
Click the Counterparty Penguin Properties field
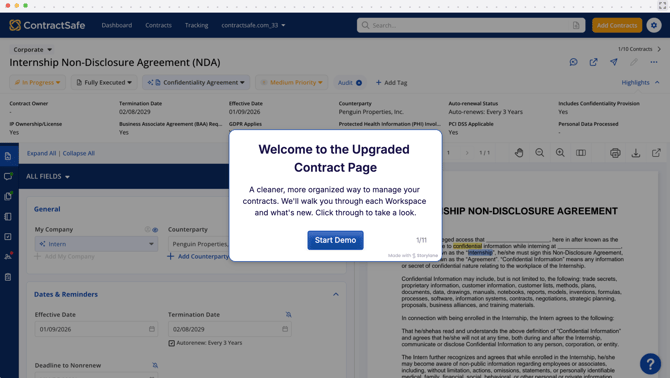click(x=199, y=244)
